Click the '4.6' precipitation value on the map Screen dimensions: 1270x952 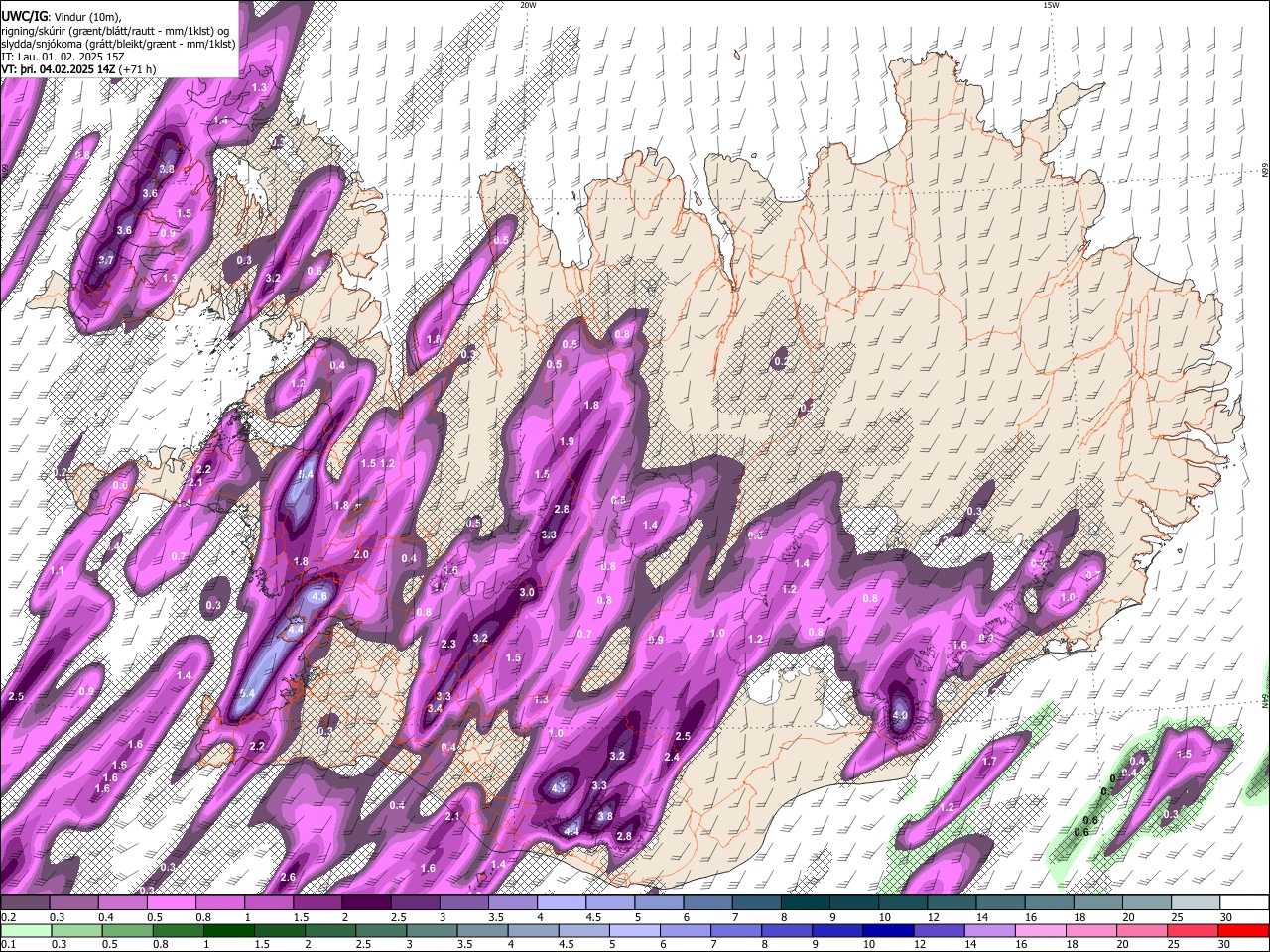pos(318,597)
